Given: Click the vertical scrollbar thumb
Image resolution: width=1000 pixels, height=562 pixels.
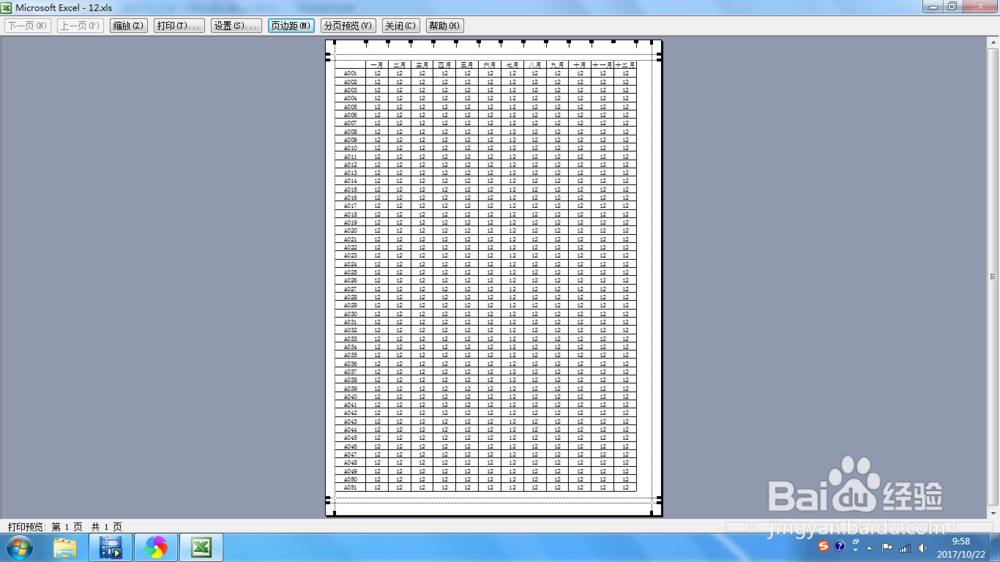Looking at the screenshot, I should 993,276.
